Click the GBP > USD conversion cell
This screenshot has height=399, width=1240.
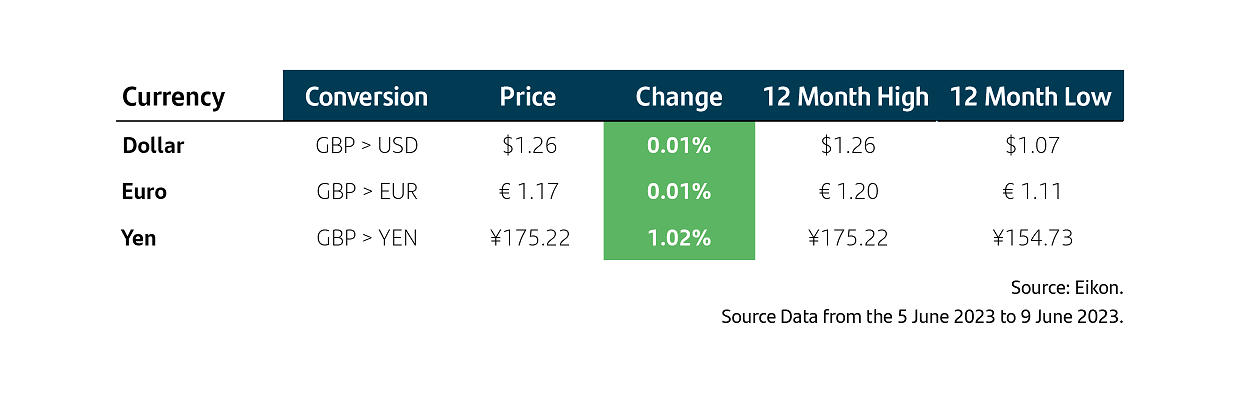pos(367,145)
